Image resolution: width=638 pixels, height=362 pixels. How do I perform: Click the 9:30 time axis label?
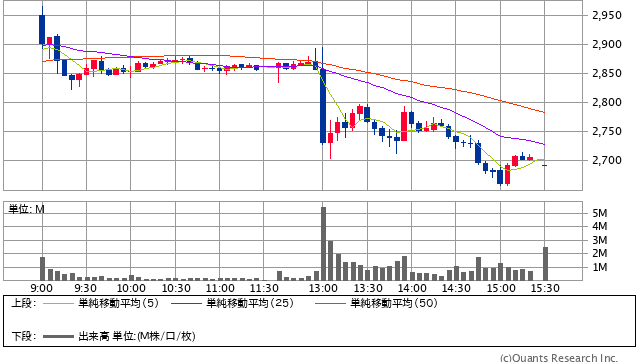tap(85, 288)
